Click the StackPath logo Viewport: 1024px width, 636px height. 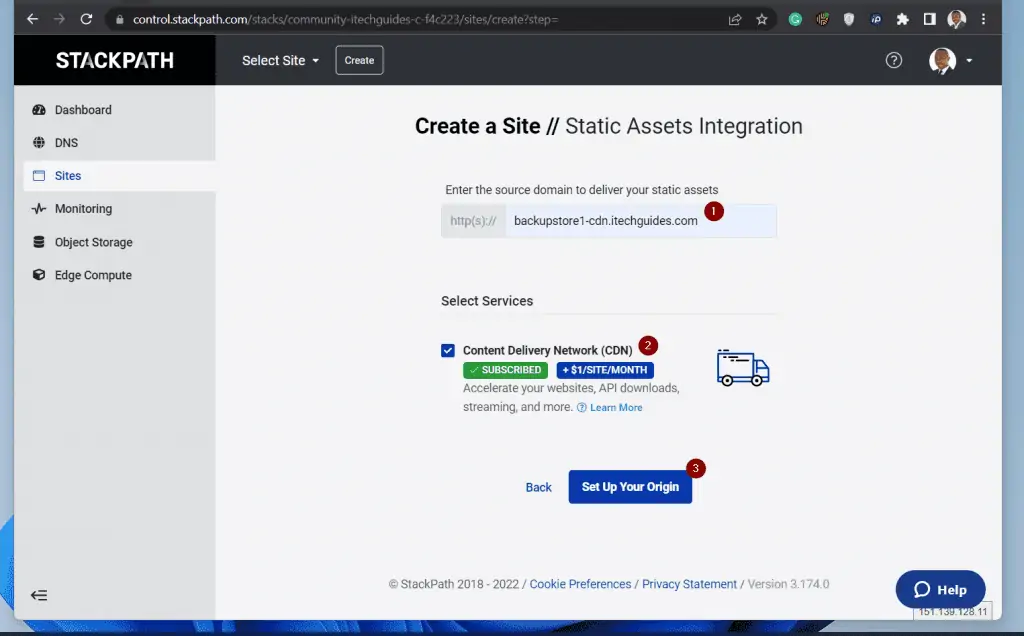pyautogui.click(x=115, y=60)
